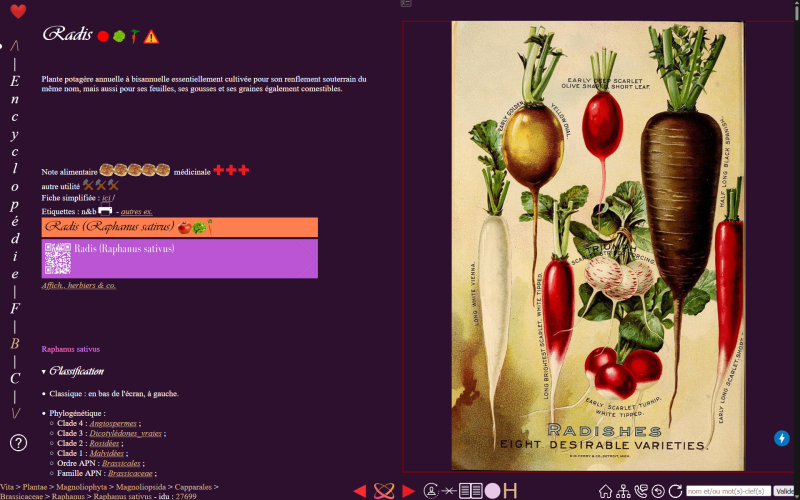Click the orbiting atom logo icon
The width and height of the screenshot is (800, 500).
coord(384,491)
